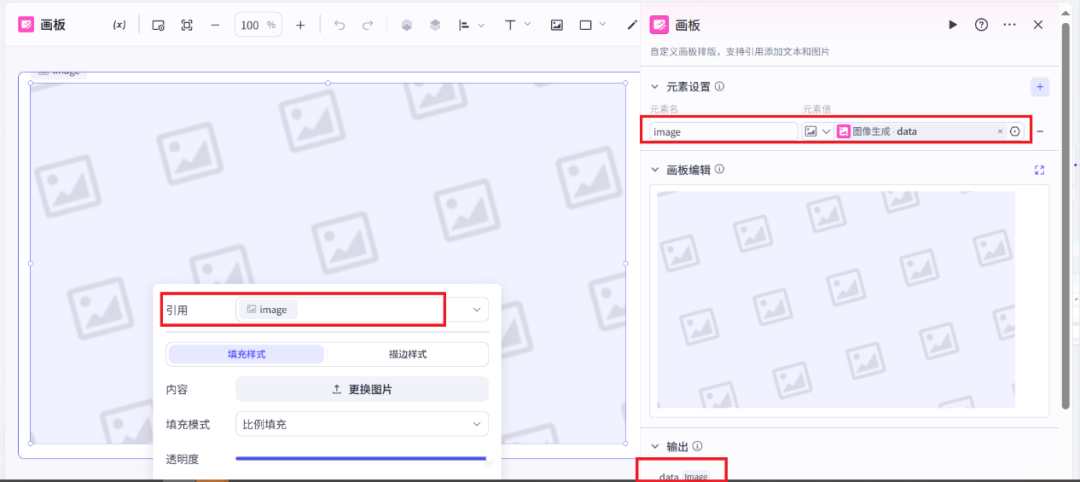Clear the 图像生成 · data reference
Screen dimensions: 1080x482
1000,132
